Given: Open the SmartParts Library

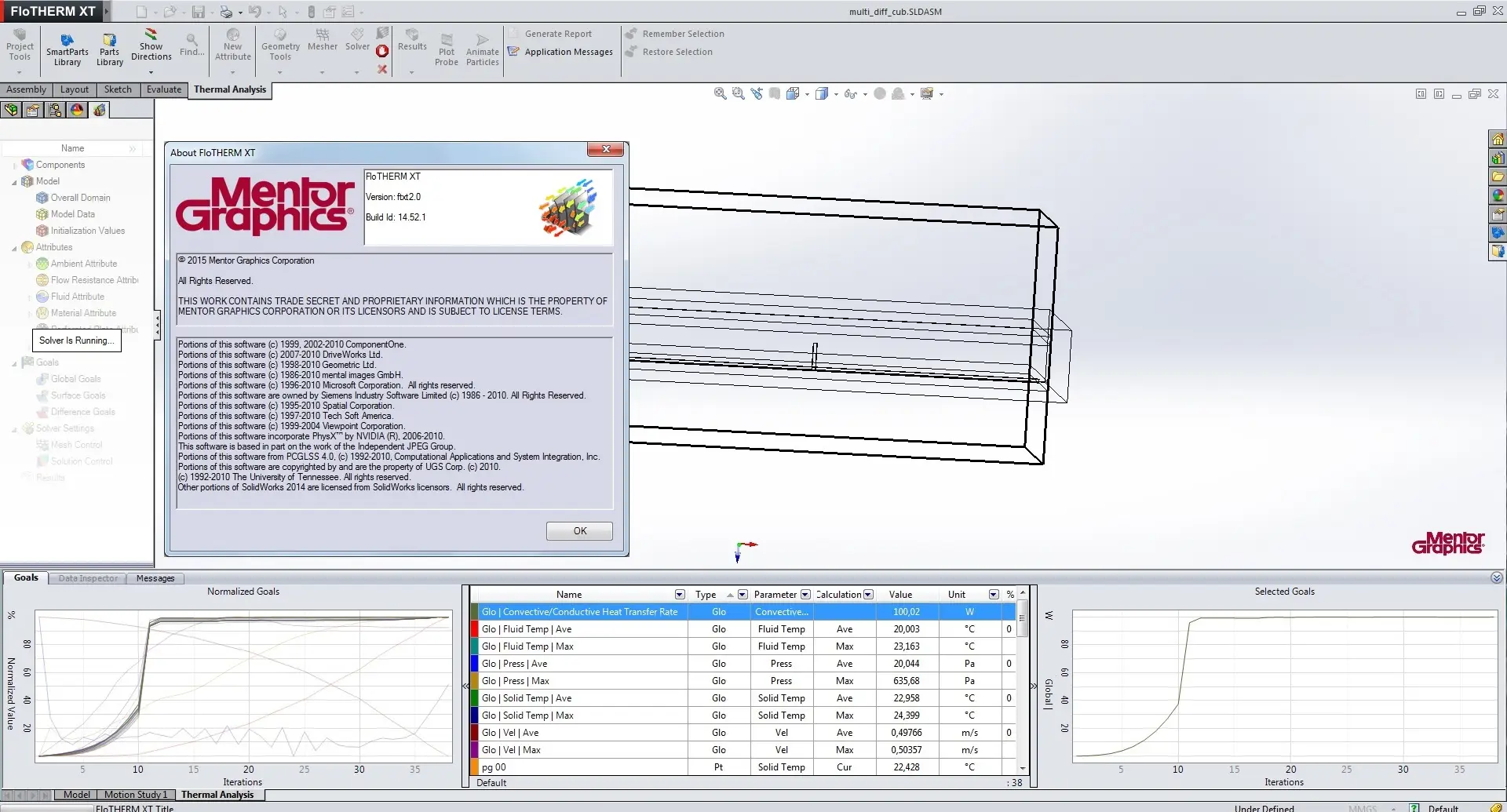Looking at the screenshot, I should tap(67, 49).
